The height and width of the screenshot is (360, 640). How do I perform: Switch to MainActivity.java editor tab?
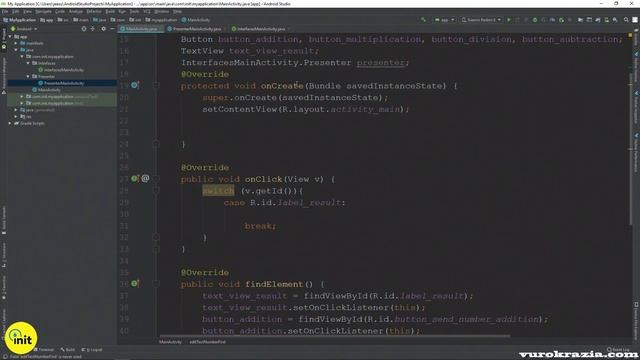click(x=141, y=29)
